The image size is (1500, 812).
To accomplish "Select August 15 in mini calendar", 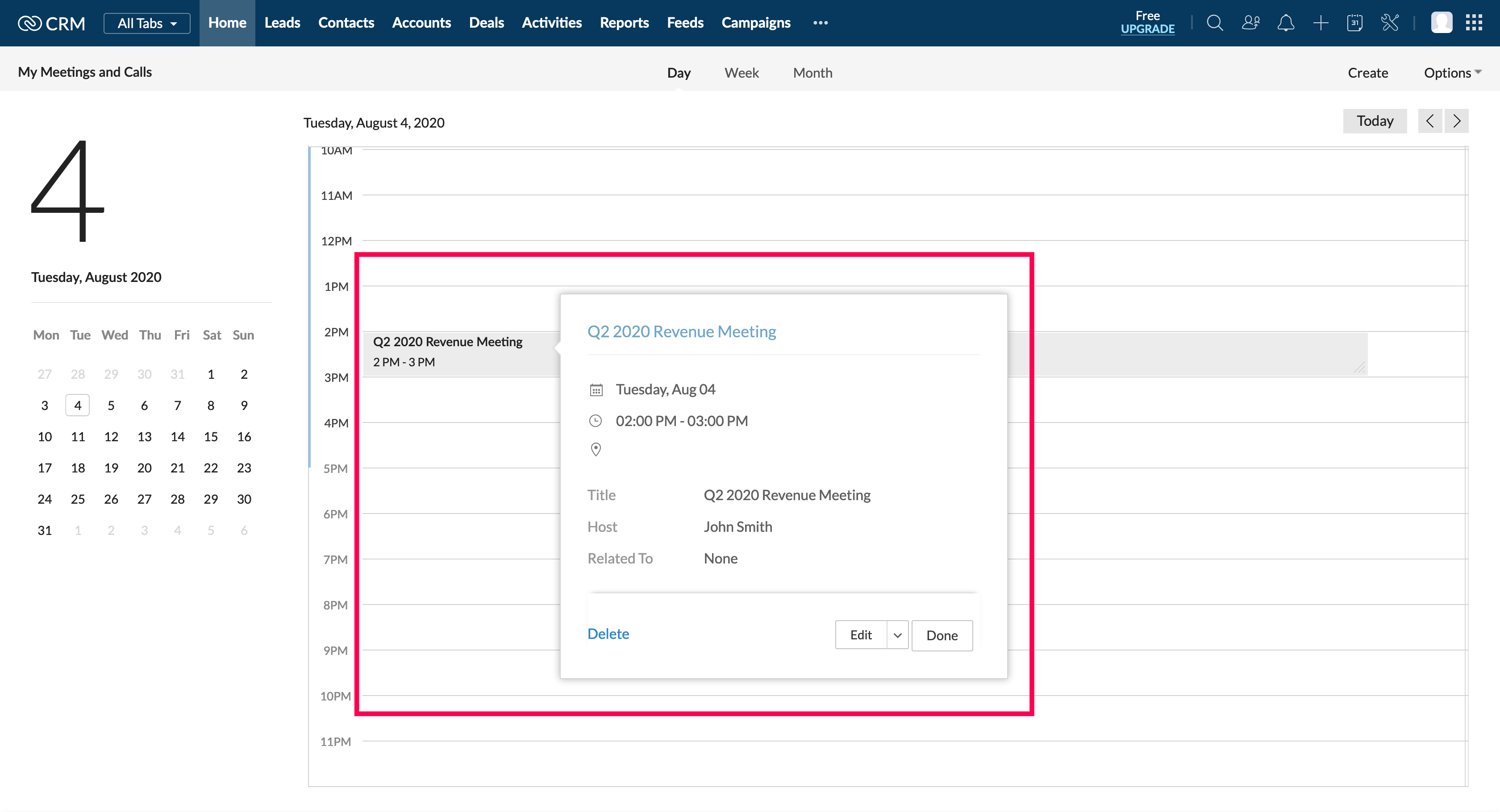I will 211,436.
